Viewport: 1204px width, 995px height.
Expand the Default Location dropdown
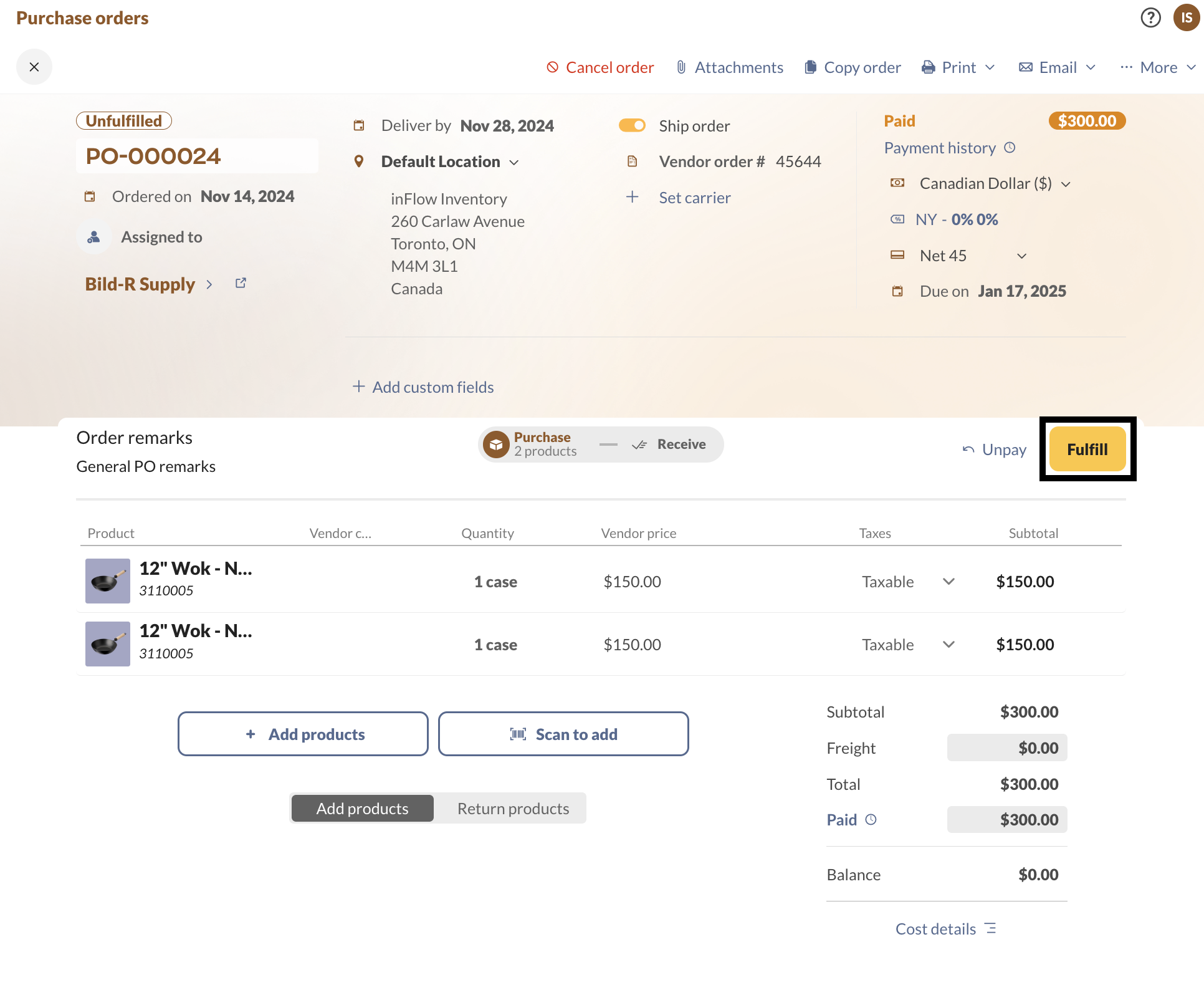515,162
